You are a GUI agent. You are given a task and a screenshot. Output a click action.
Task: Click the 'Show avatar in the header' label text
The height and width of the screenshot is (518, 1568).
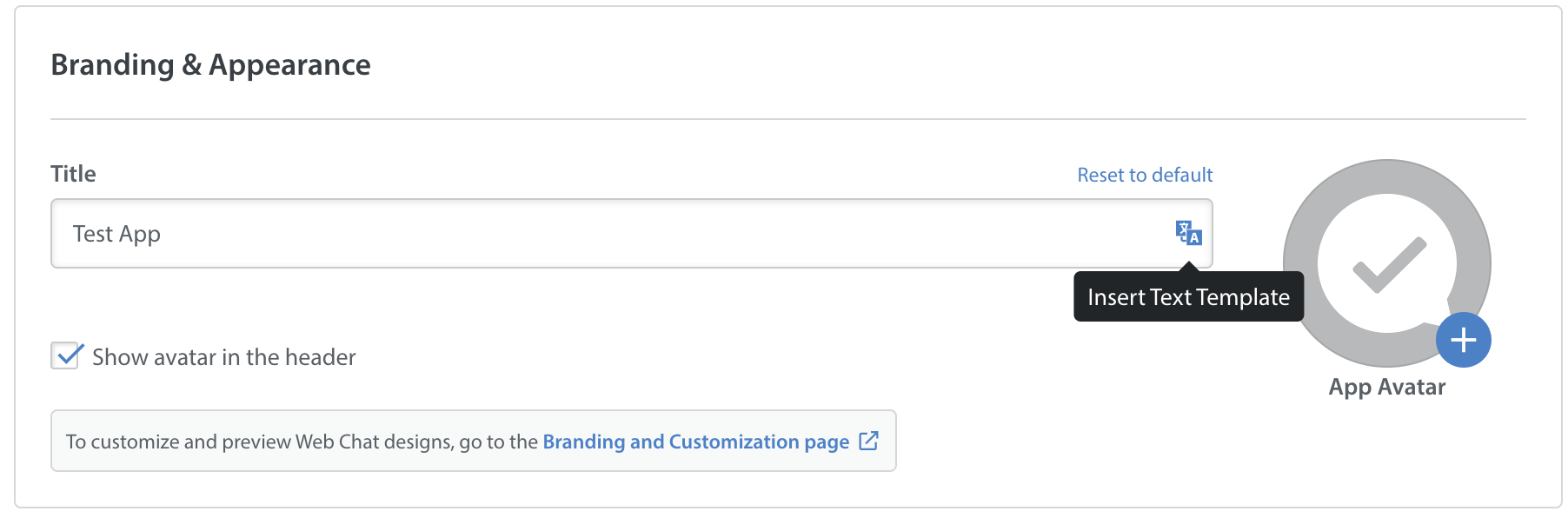(224, 357)
